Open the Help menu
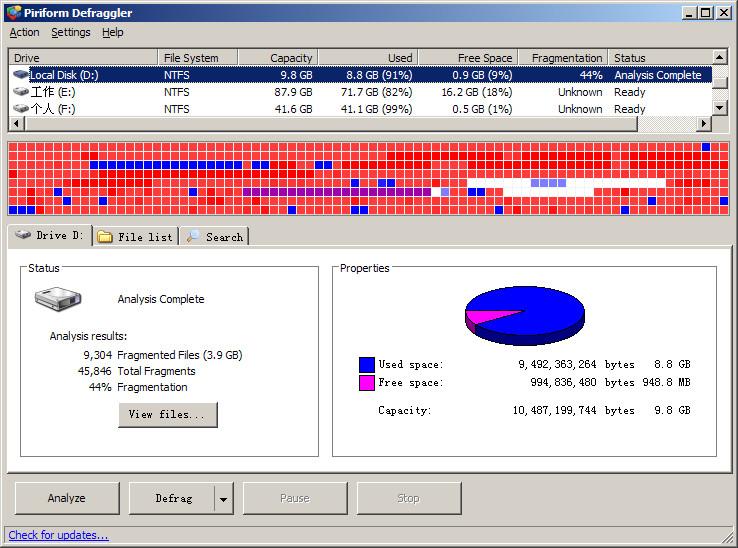This screenshot has height=548, width=738. (x=113, y=32)
